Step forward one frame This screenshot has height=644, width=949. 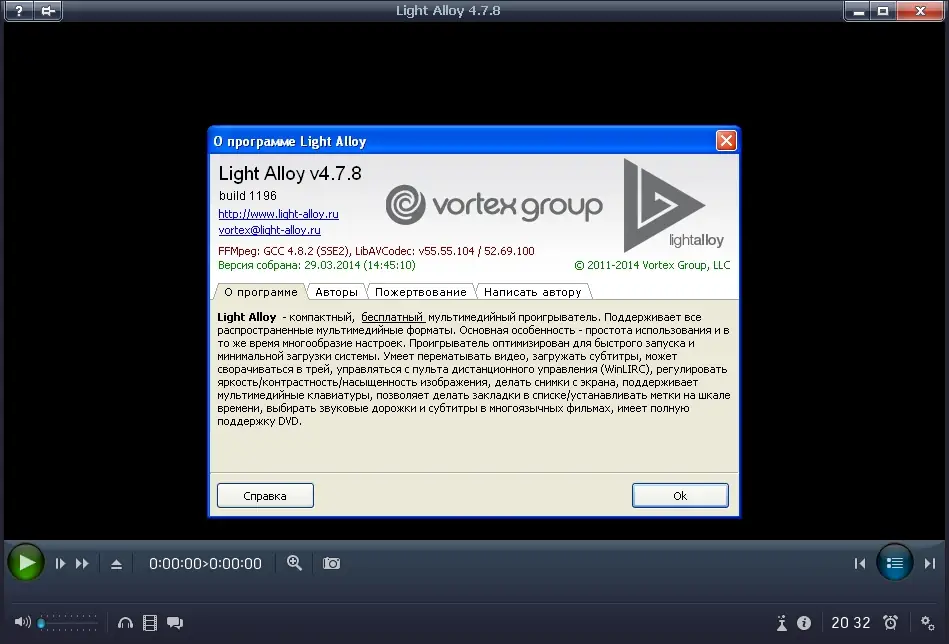click(x=60, y=564)
